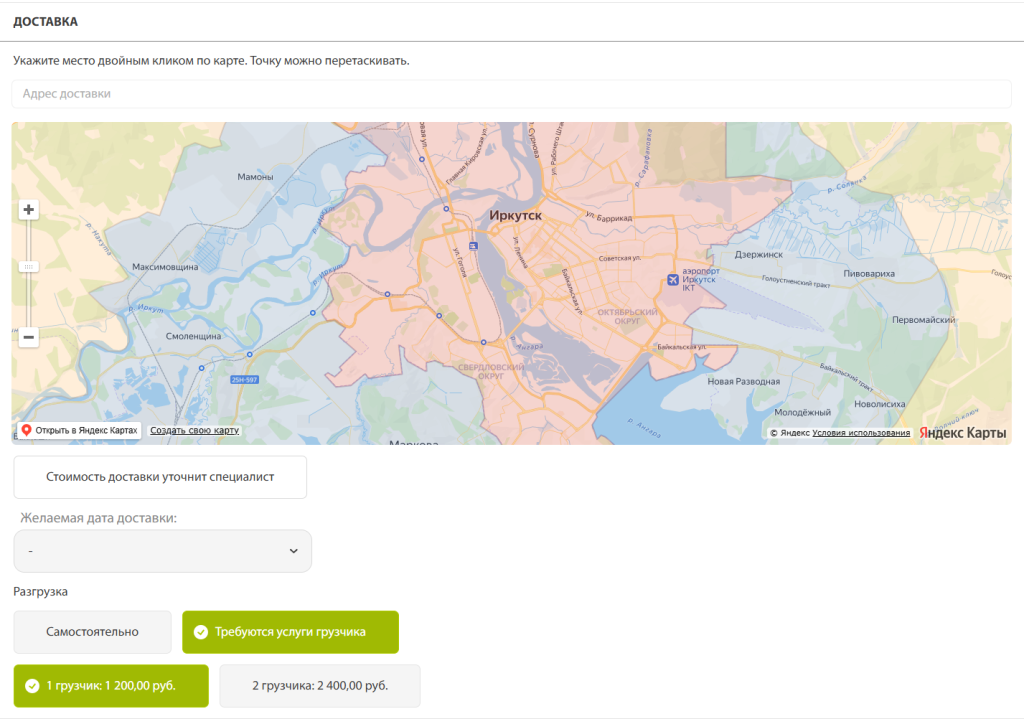Click СВЕРДЛОВСКИЙ ОКРУГ label on map
This screenshot has width=1024, height=719.
491,372
